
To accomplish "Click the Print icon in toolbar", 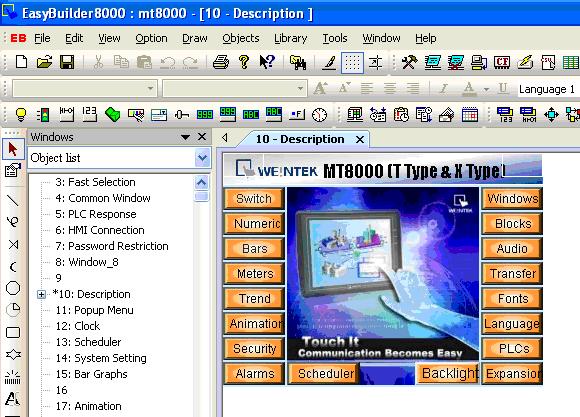I will click(221, 62).
